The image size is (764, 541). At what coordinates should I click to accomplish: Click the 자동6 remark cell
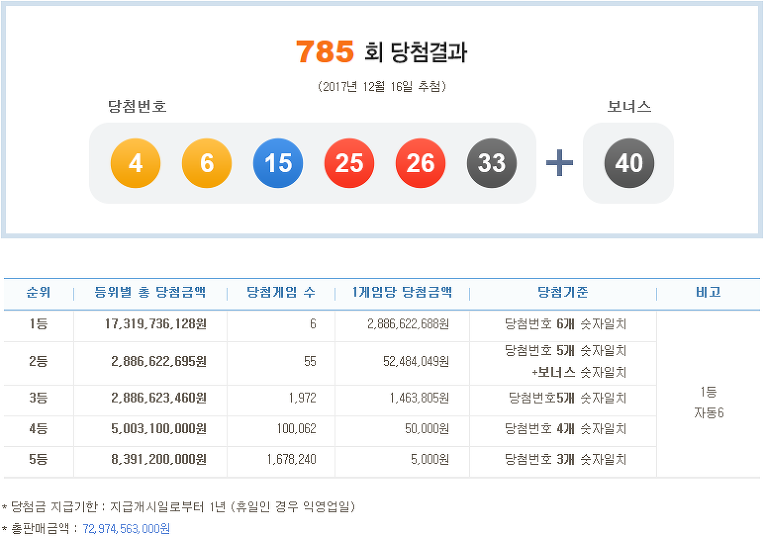(708, 413)
